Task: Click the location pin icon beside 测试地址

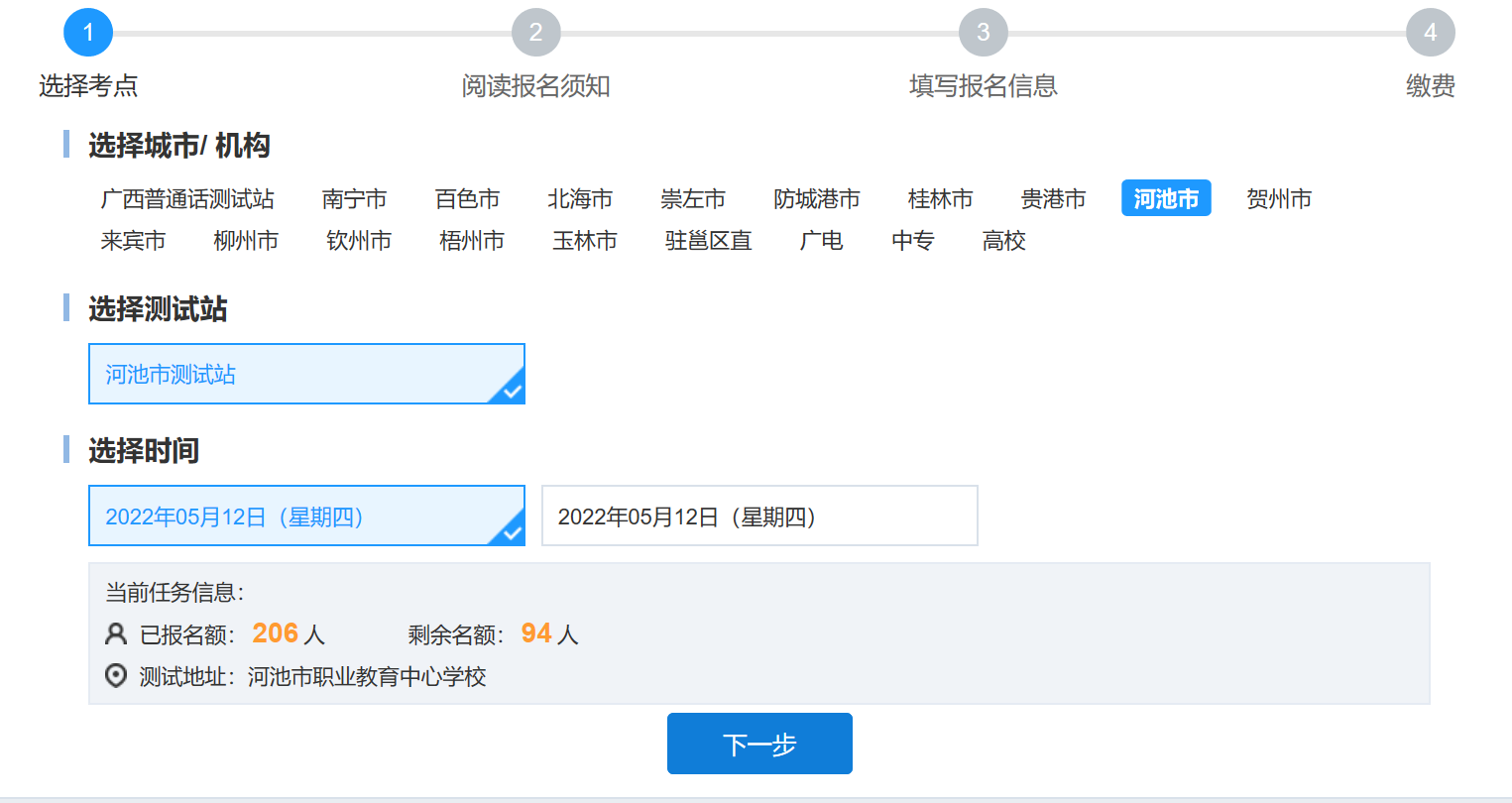Action: tap(116, 676)
